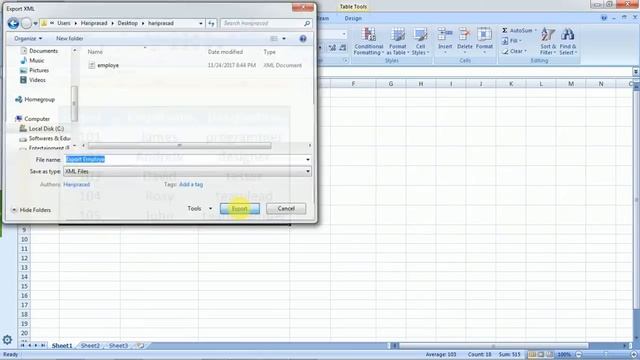Select Users in the address breadcrumb
Image resolution: width=640 pixels, height=360 pixels.
(x=64, y=23)
